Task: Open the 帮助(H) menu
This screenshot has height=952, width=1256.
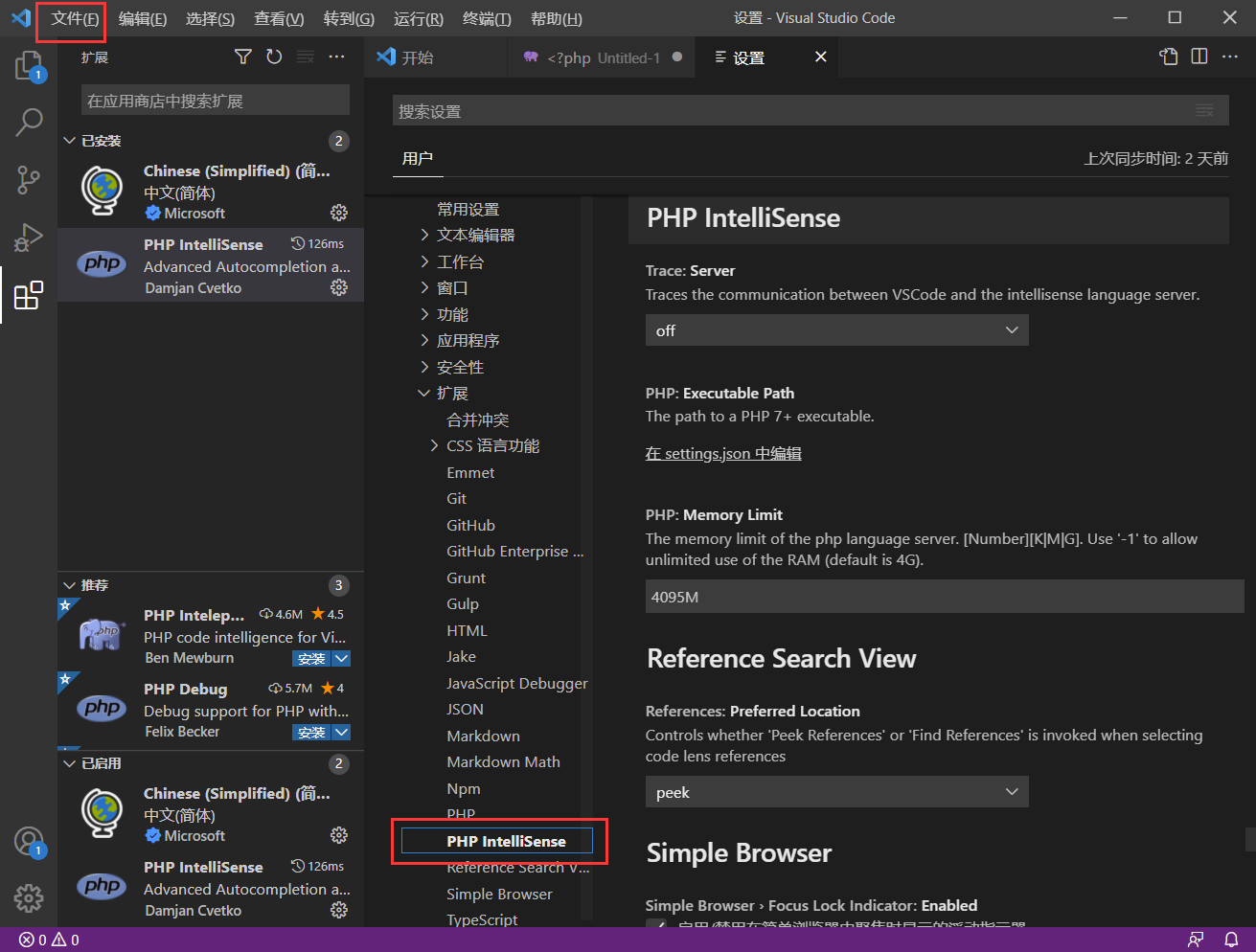Action: tap(556, 18)
